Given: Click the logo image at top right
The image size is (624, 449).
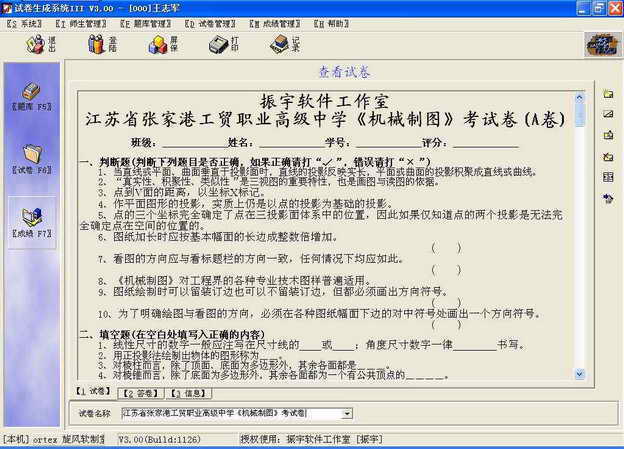Looking at the screenshot, I should pos(600,45).
